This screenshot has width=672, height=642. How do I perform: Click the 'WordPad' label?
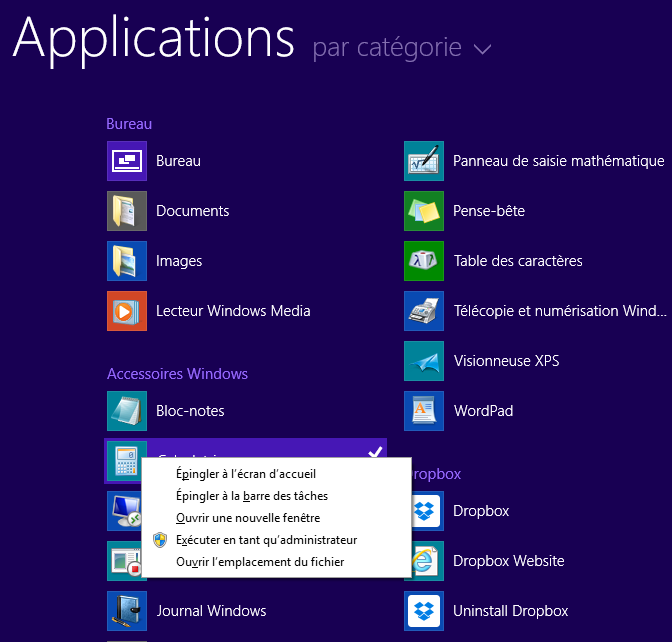[x=483, y=411]
